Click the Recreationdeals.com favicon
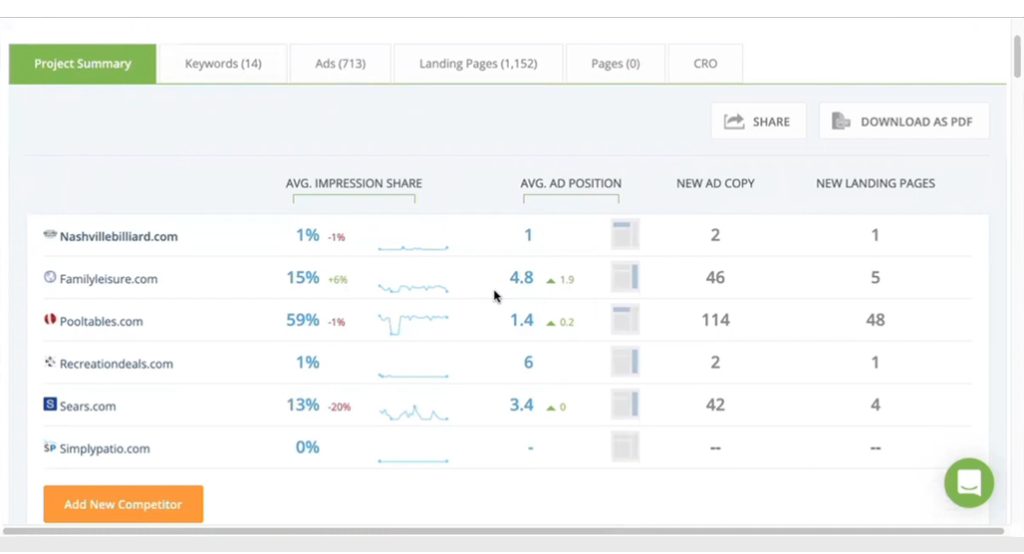This screenshot has width=1024, height=554. click(50, 362)
